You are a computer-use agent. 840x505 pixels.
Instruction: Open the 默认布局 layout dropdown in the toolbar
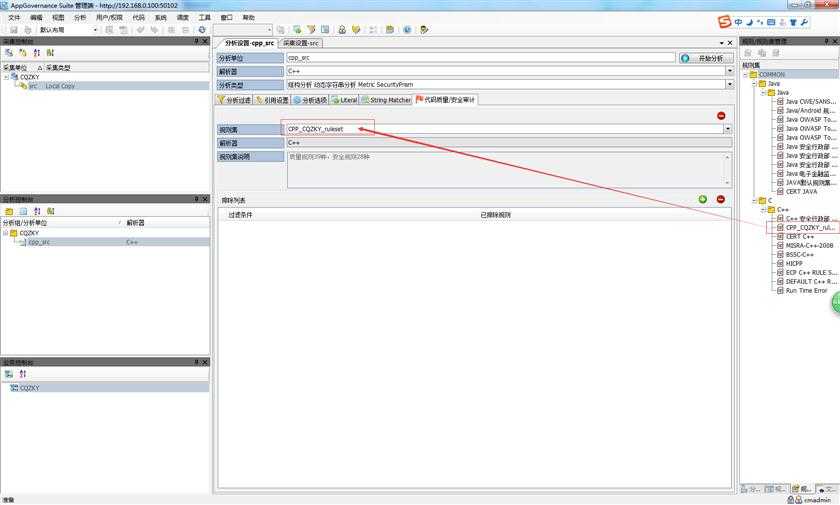pos(95,30)
